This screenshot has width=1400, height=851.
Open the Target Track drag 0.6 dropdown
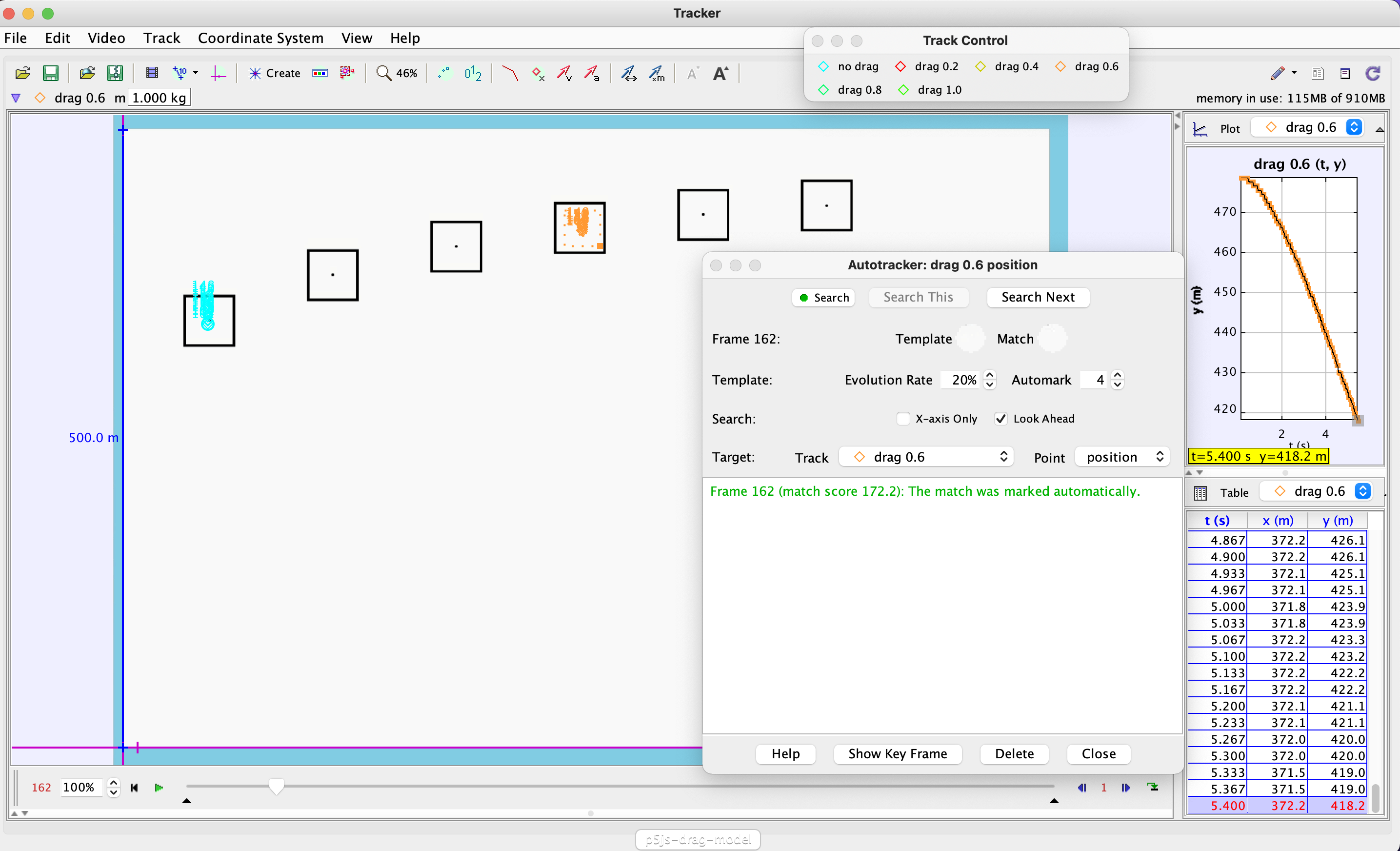927,457
